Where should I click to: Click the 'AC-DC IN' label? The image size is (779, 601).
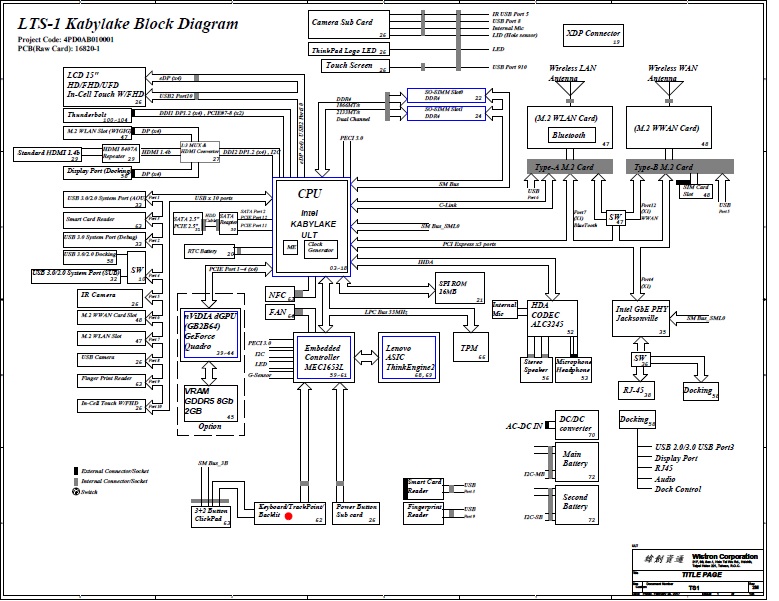tap(524, 426)
